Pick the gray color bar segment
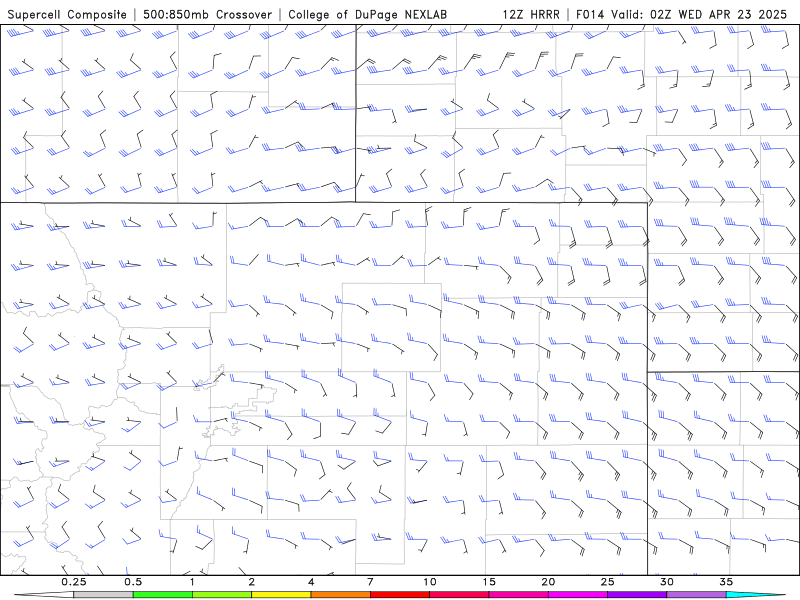The height and width of the screenshot is (600, 800). (x=103, y=595)
